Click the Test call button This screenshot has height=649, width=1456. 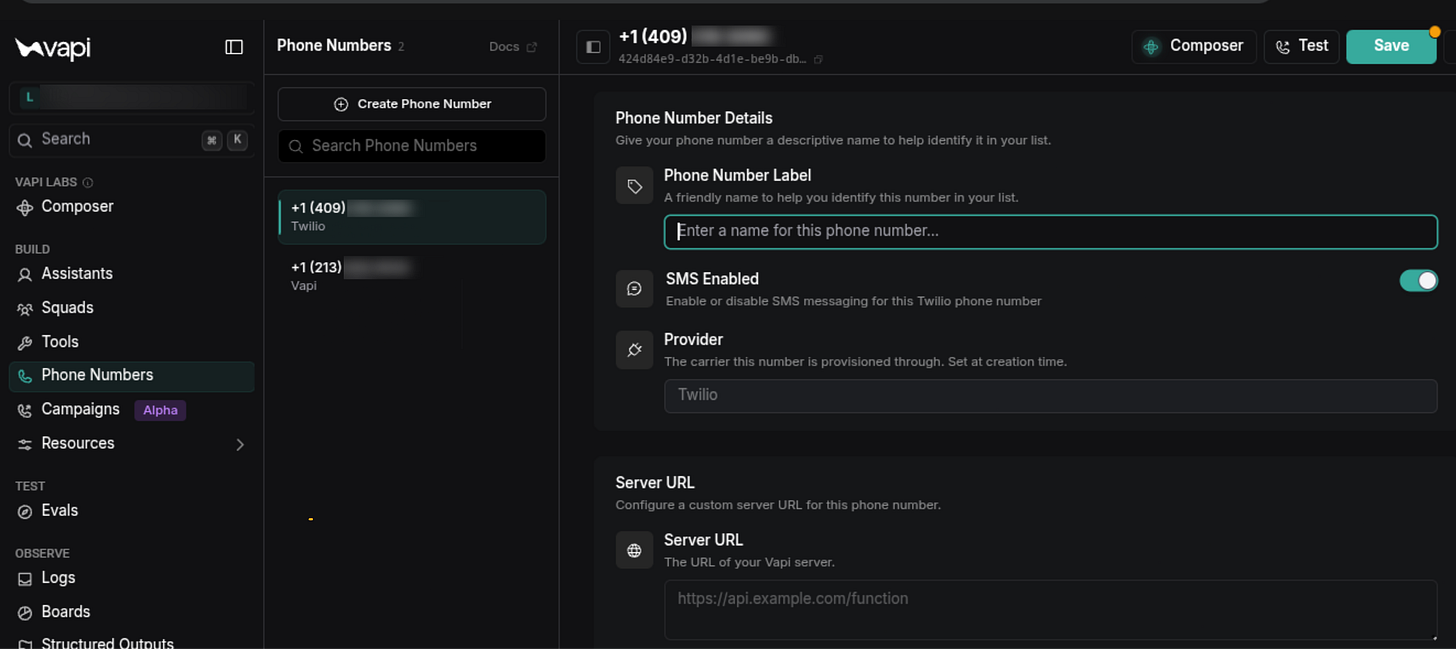pyautogui.click(x=1302, y=46)
